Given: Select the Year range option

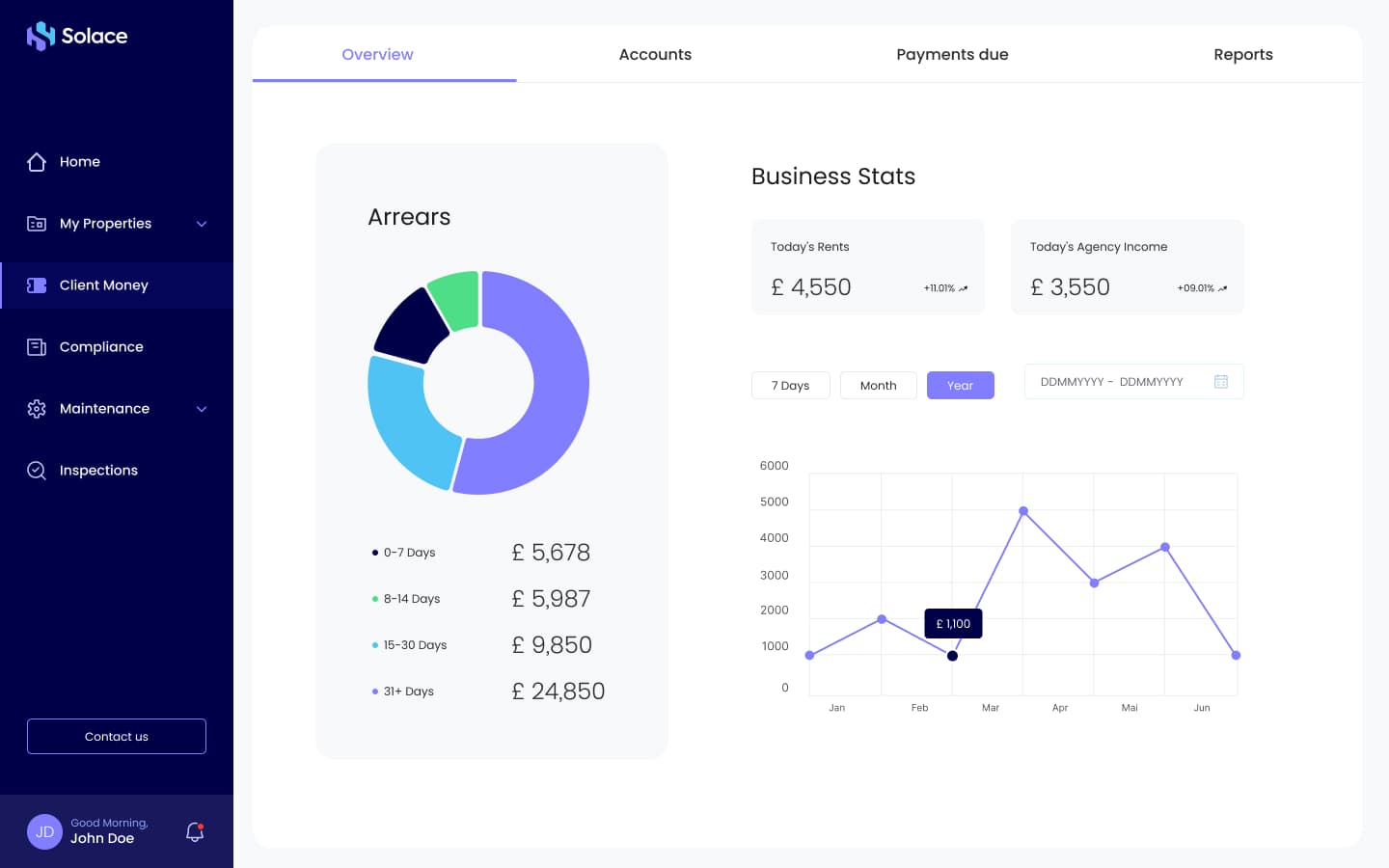Looking at the screenshot, I should click(960, 385).
